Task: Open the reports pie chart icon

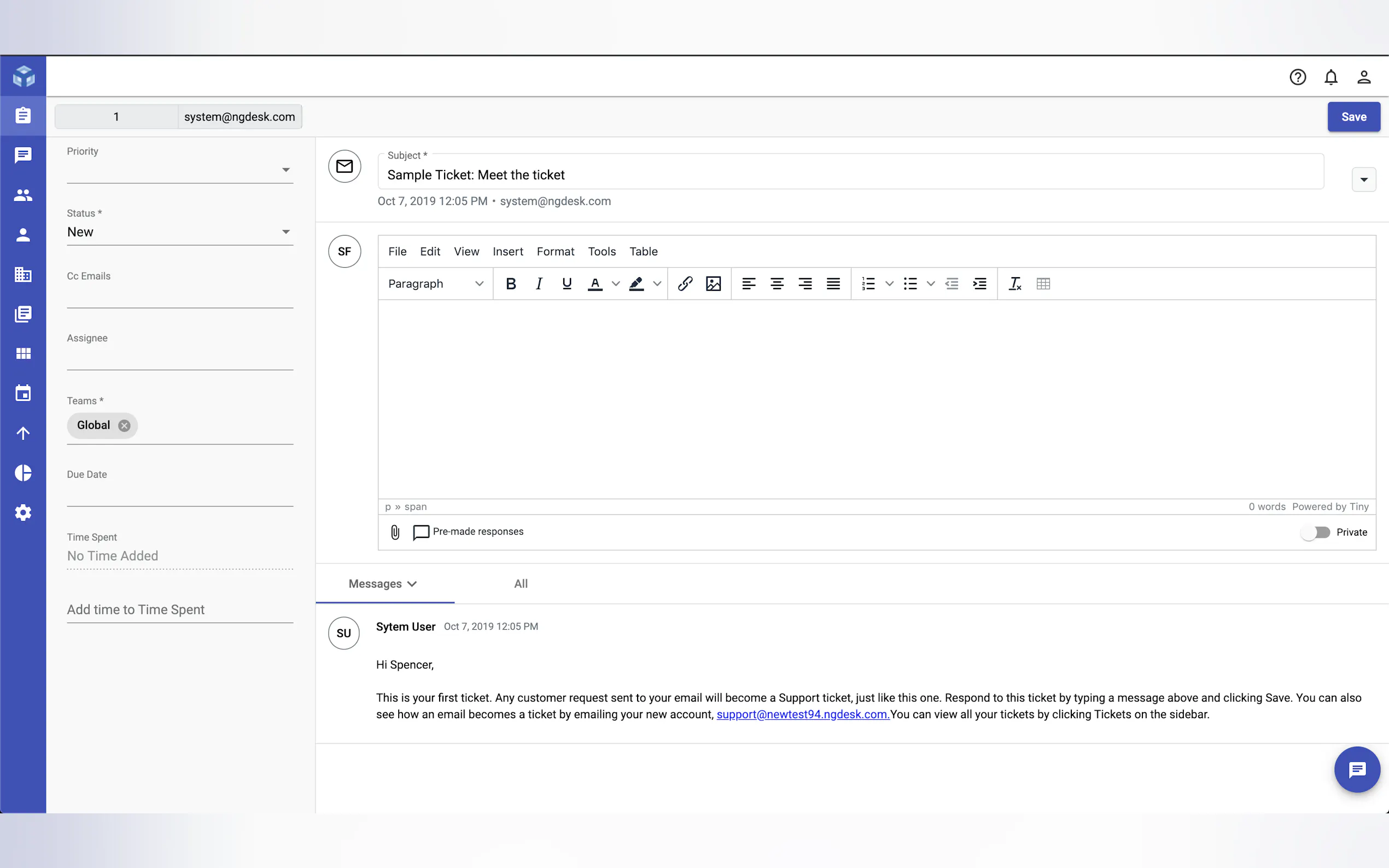Action: click(x=23, y=472)
